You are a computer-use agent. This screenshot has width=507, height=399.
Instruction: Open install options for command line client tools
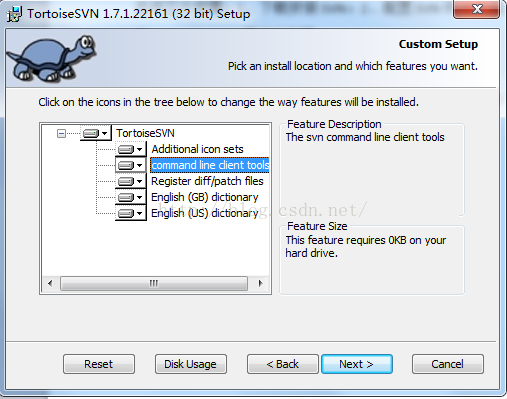tap(131, 165)
